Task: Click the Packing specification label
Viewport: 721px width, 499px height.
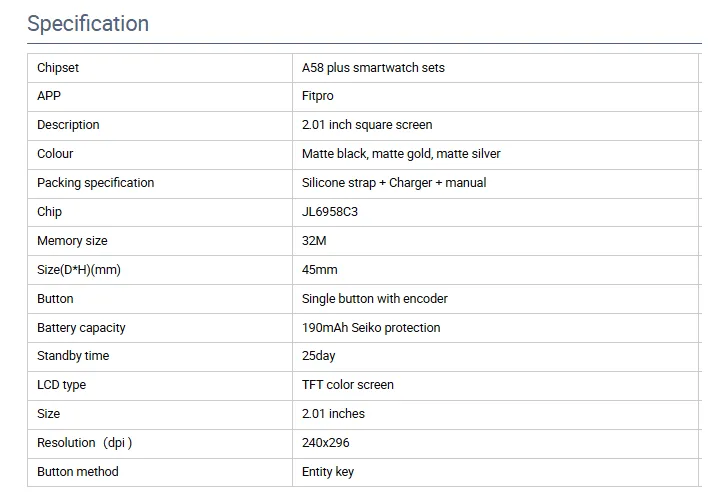Action: click(x=95, y=183)
